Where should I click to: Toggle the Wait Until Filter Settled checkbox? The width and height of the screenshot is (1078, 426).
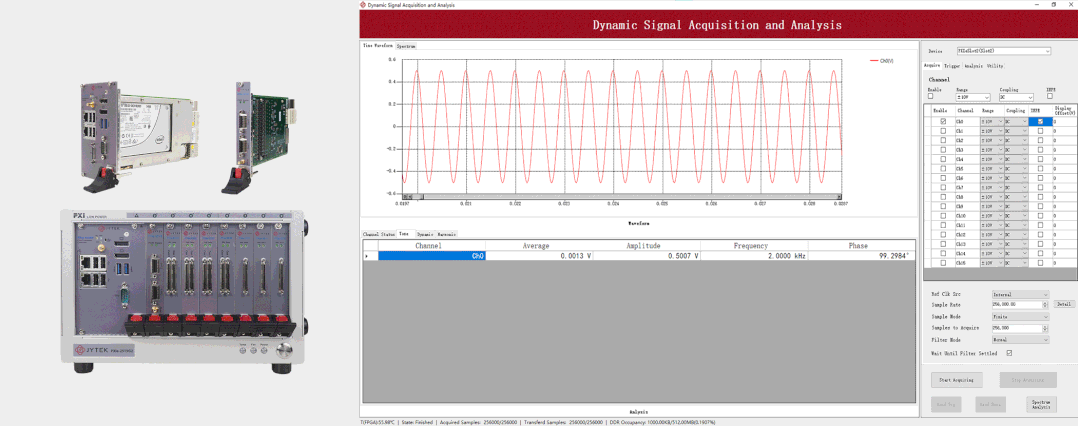1009,353
